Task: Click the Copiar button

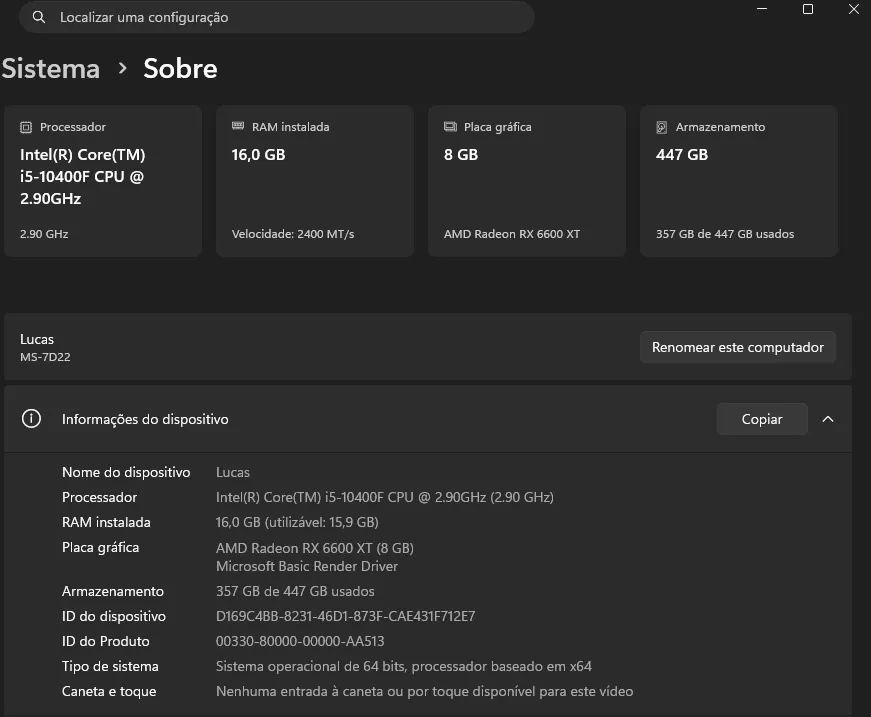Action: tap(762, 419)
